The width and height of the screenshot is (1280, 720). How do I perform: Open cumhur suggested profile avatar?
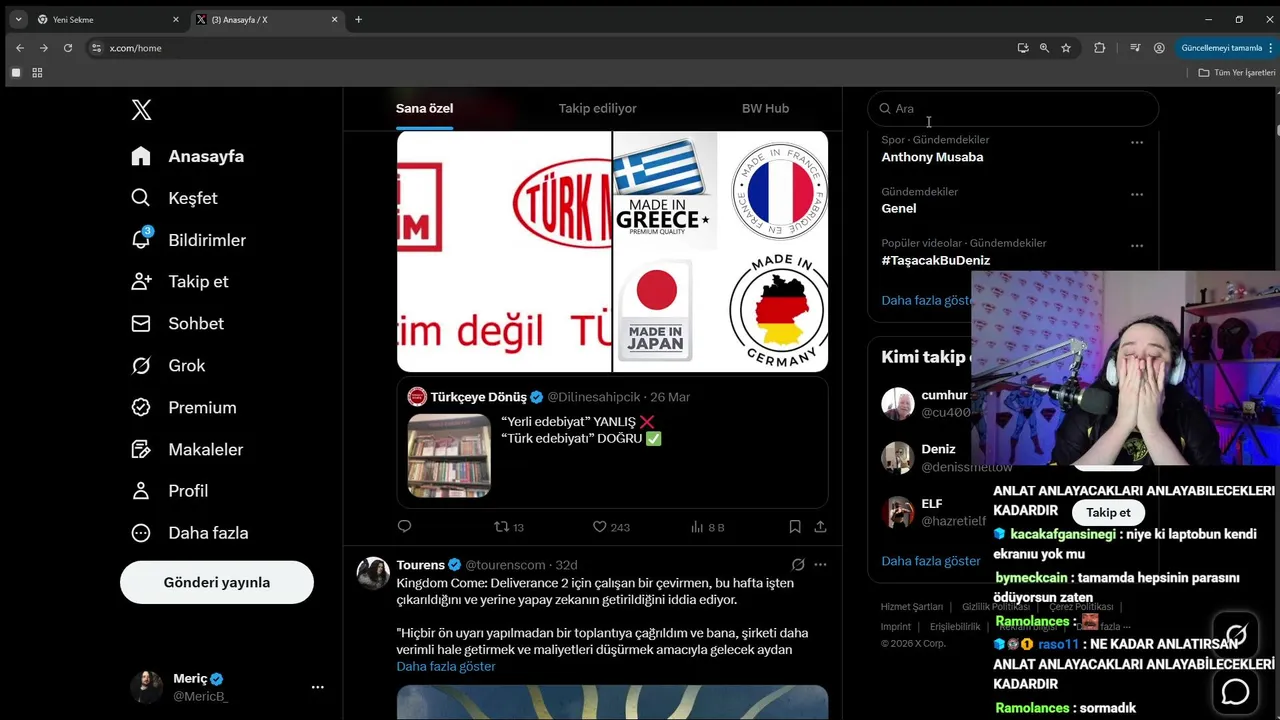898,404
